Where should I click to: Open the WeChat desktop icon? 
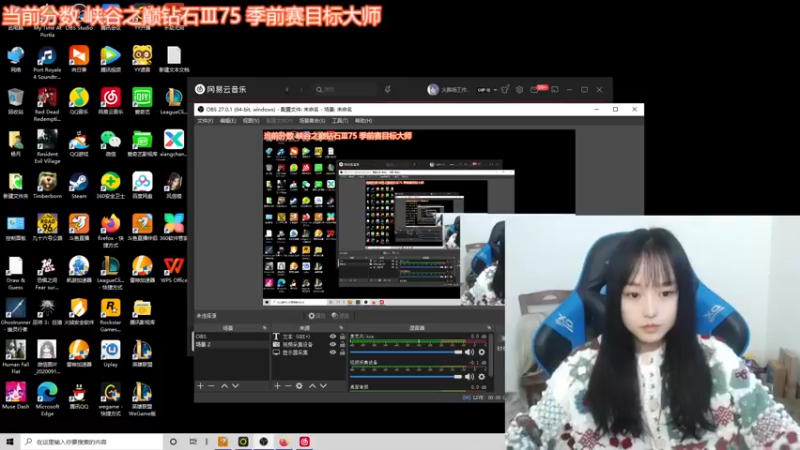click(x=110, y=143)
